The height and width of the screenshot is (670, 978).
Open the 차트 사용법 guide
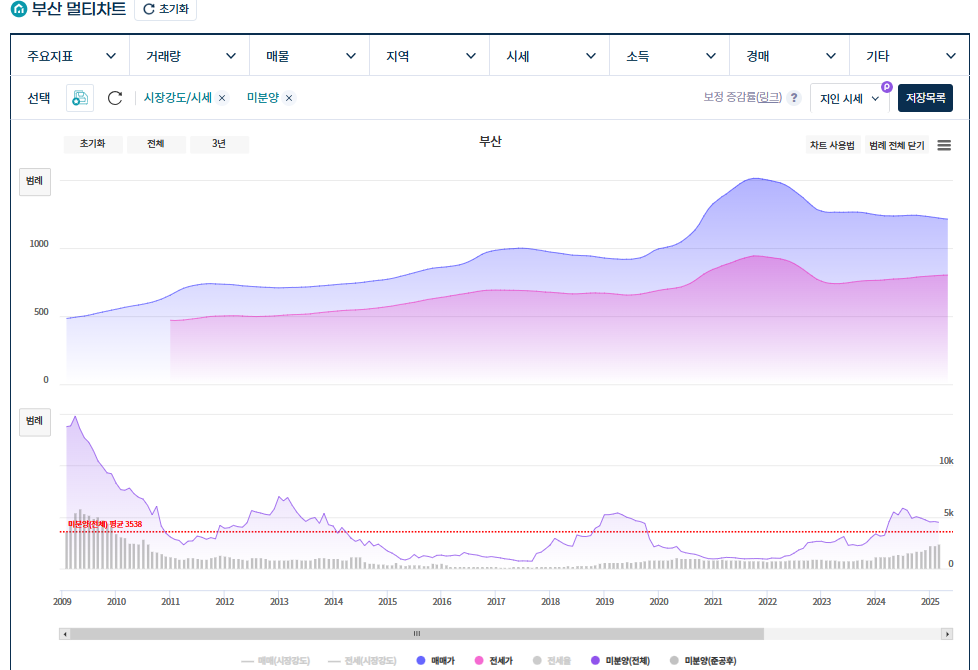pos(832,145)
